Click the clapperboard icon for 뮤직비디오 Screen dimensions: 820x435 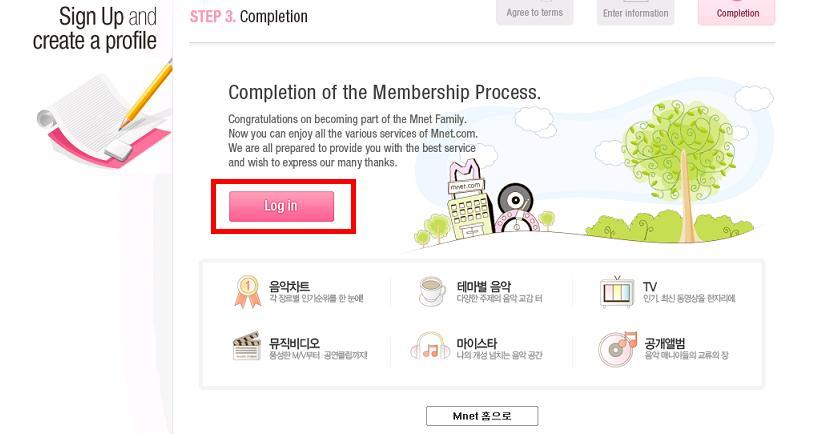click(247, 347)
